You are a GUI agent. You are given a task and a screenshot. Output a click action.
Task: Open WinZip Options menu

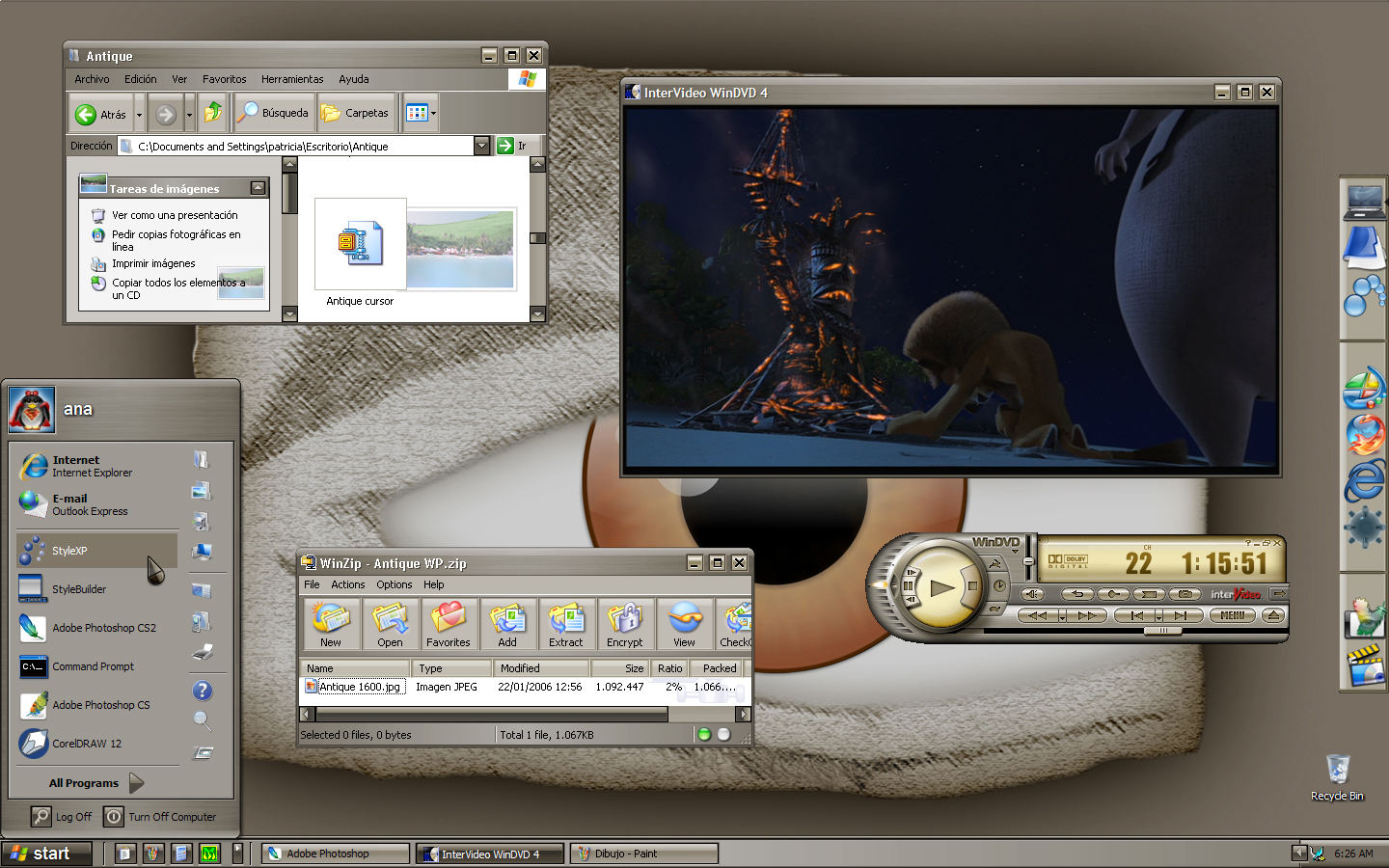click(x=395, y=584)
